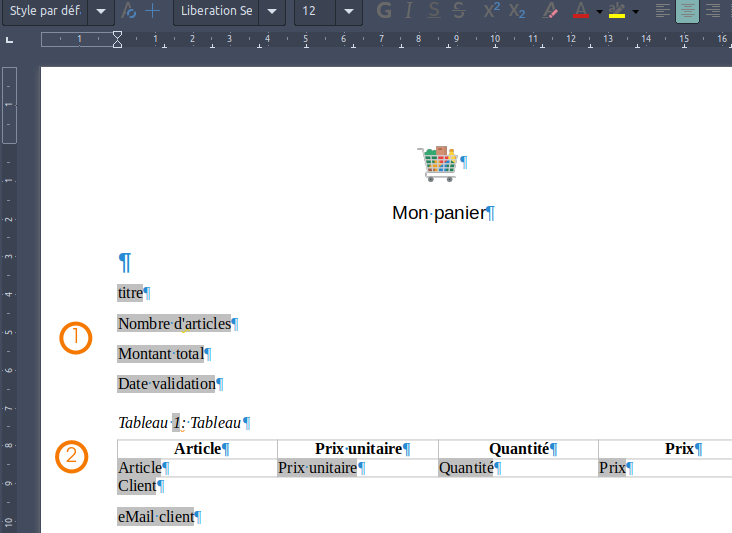
Task: Open highlighting color dropdown arrow
Action: [635, 11]
